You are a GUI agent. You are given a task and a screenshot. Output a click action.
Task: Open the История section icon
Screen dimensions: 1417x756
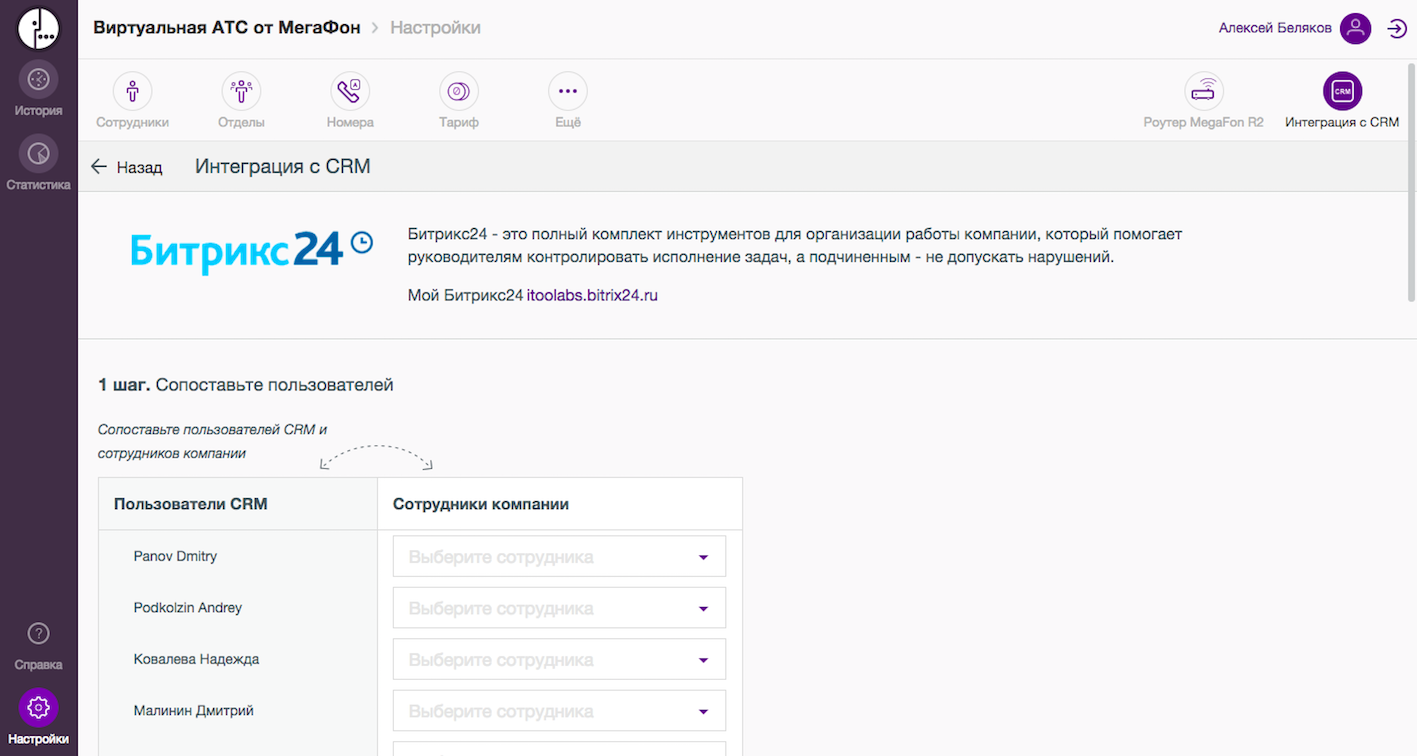pos(38,79)
